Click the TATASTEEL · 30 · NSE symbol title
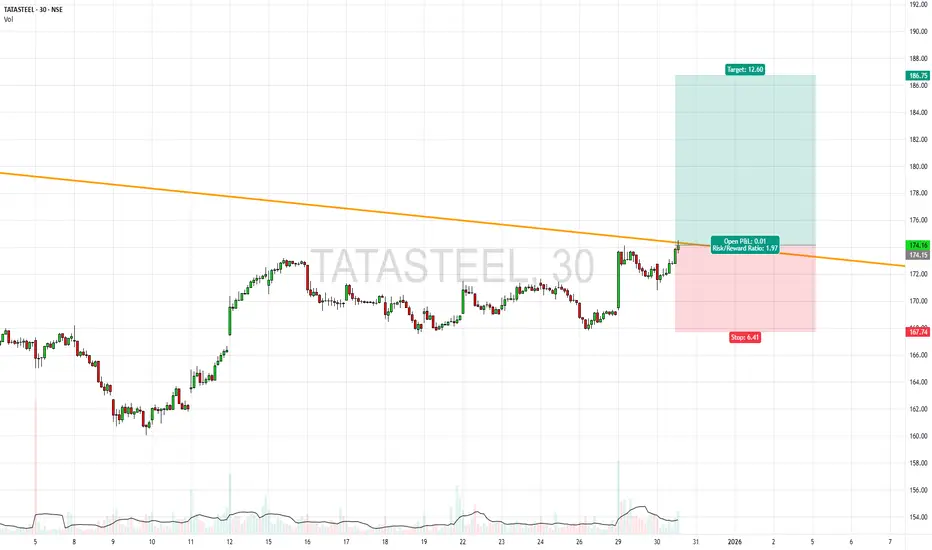The height and width of the screenshot is (550, 932). point(33,10)
